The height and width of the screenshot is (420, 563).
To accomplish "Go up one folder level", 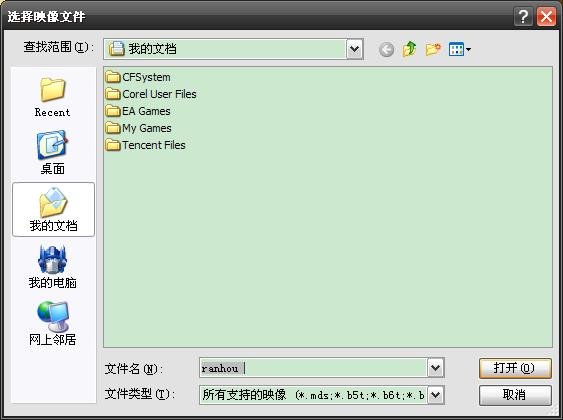I will click(409, 49).
